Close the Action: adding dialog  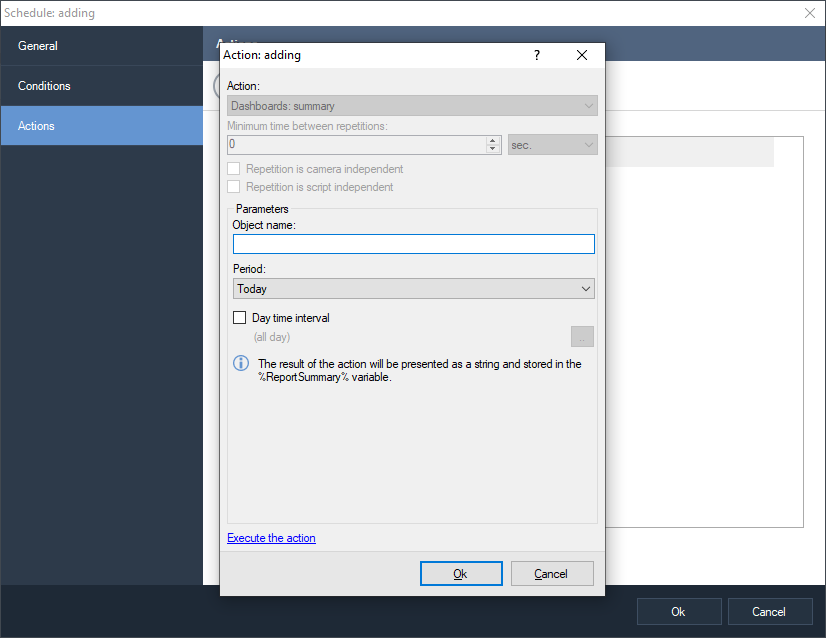[x=582, y=56]
